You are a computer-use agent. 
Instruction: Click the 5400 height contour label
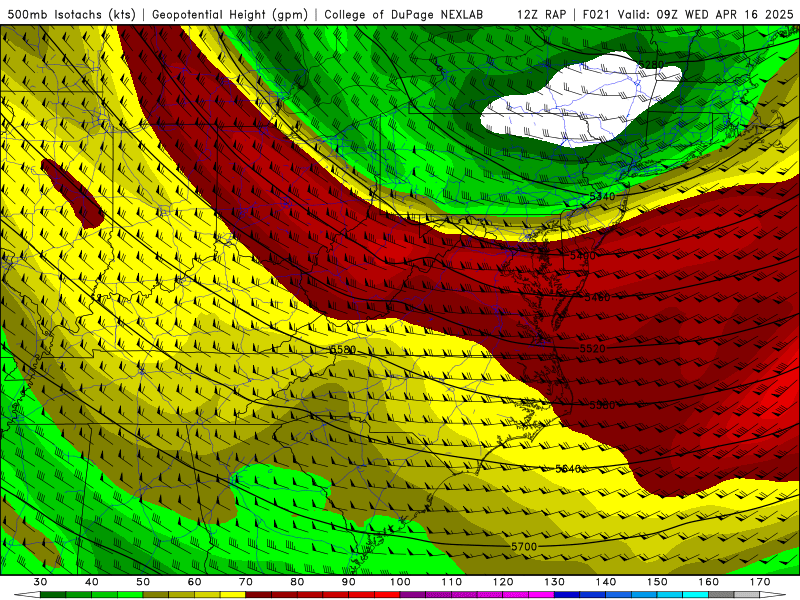[583, 255]
